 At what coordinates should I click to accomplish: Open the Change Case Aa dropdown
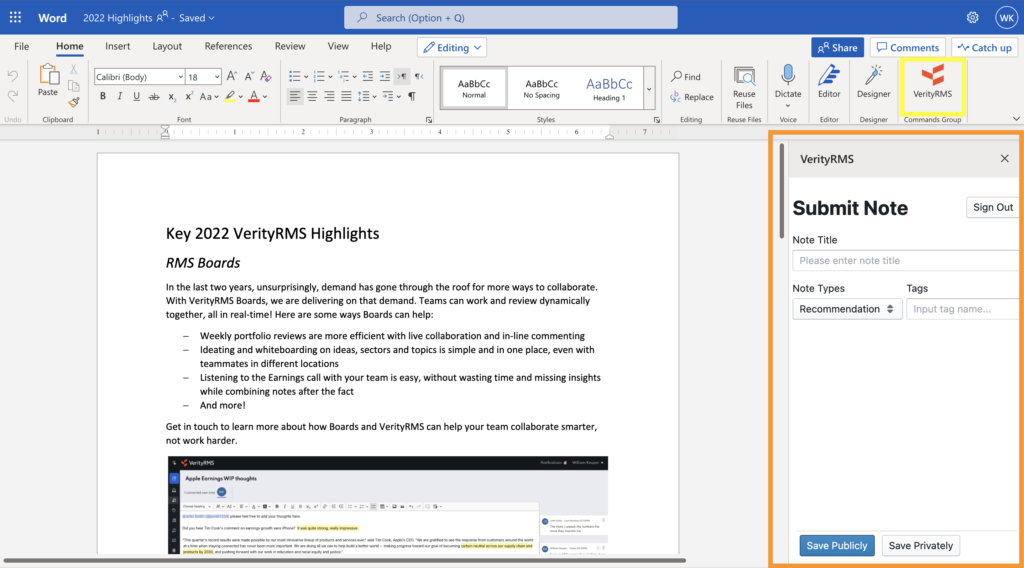coord(209,97)
